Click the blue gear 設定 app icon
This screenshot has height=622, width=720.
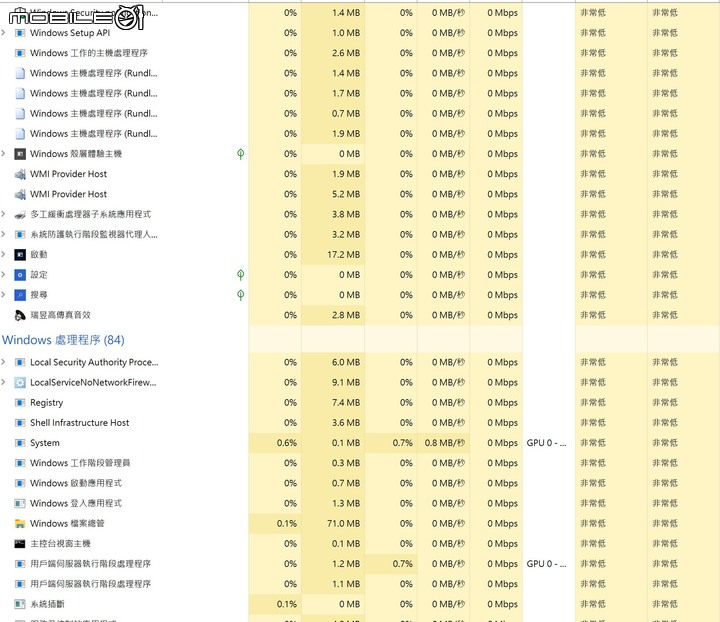coord(20,275)
